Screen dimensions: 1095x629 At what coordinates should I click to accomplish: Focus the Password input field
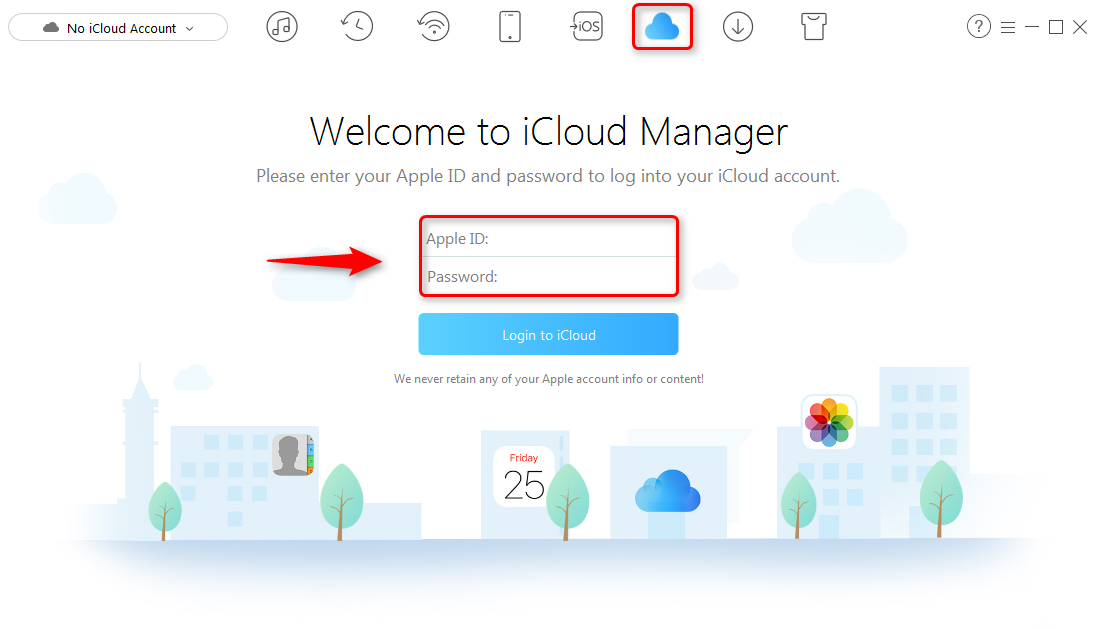pos(549,276)
